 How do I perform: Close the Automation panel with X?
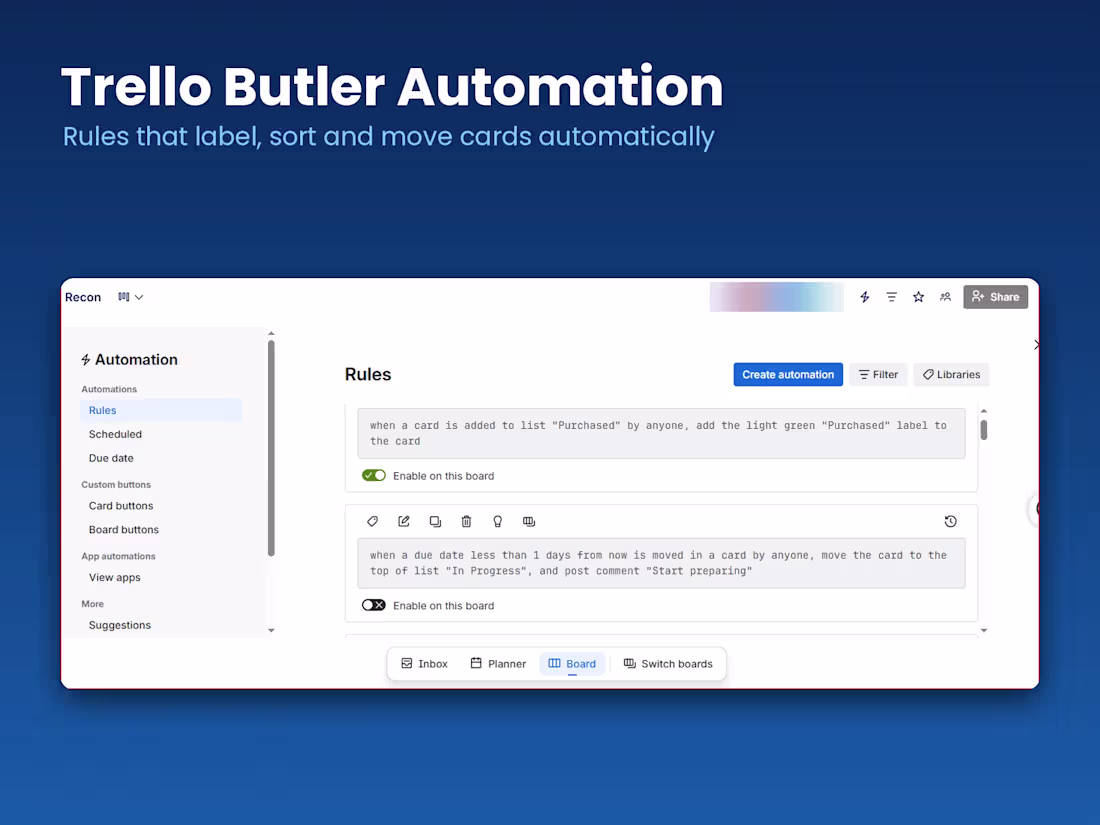point(1035,344)
